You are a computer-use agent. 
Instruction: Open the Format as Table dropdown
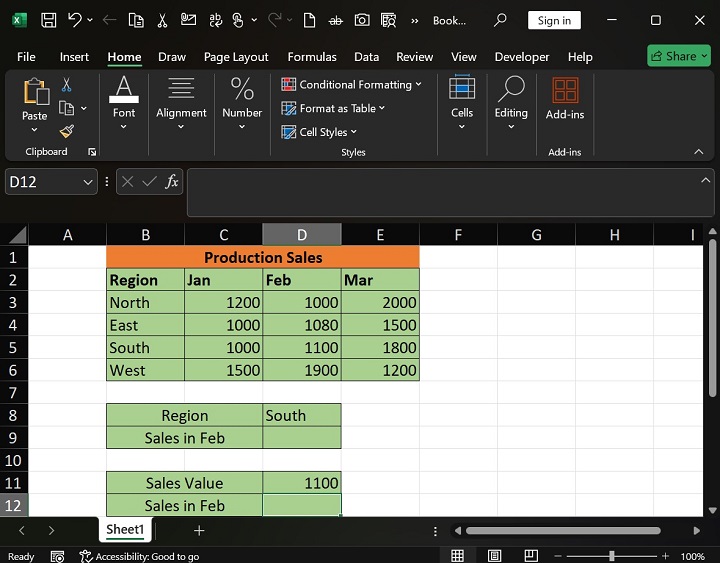[334, 108]
